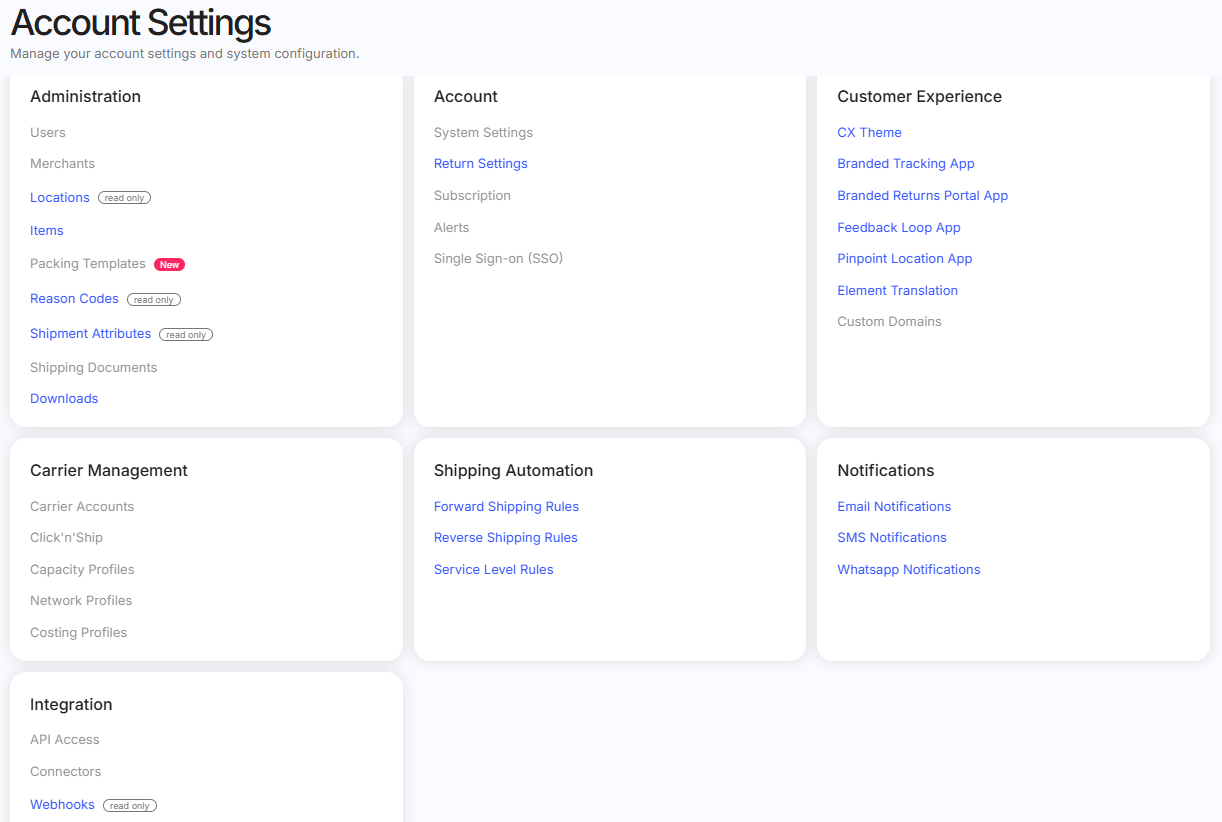Click the Network Profiles entry
The width and height of the screenshot is (1222, 822).
point(81,601)
